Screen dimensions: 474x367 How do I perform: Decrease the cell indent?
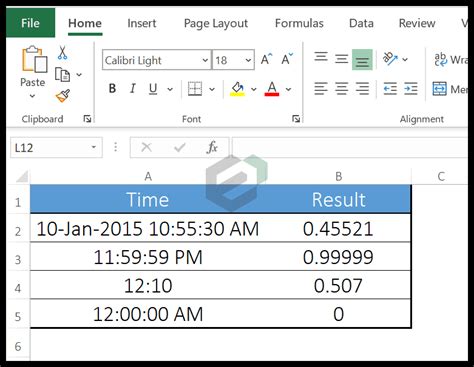pos(390,89)
